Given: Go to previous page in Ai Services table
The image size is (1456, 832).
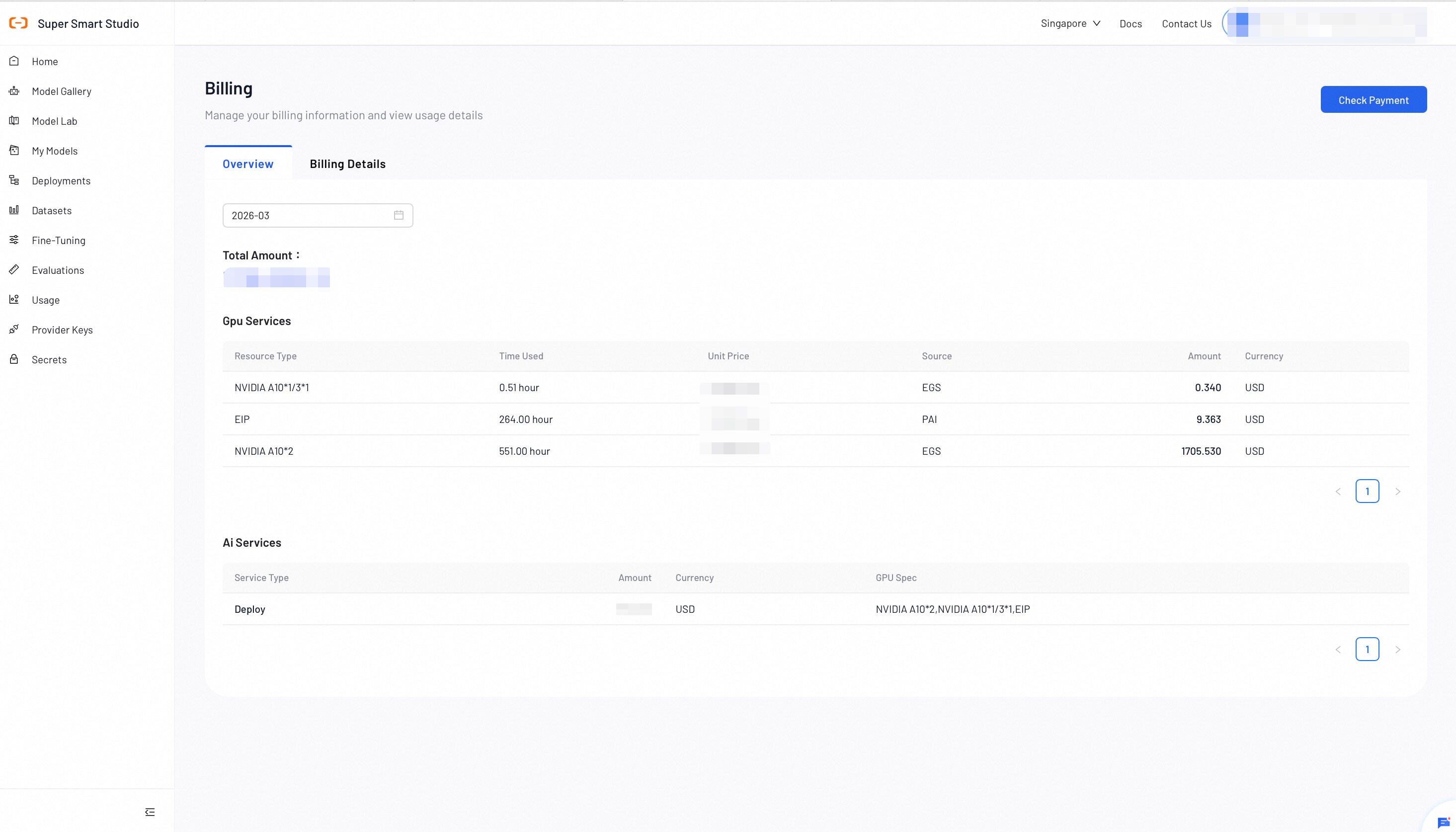Looking at the screenshot, I should point(1338,650).
